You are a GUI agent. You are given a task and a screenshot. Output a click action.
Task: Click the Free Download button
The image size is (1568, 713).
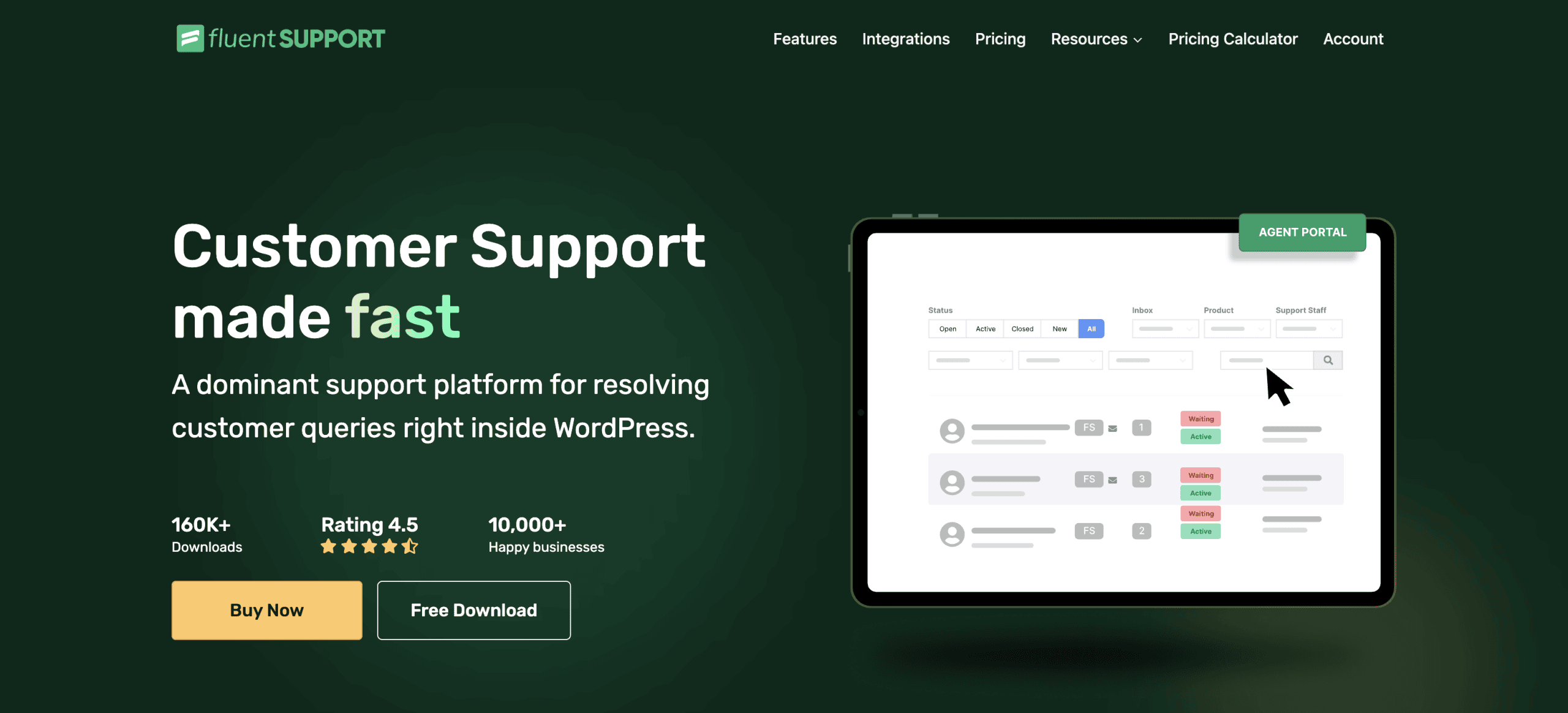point(474,610)
